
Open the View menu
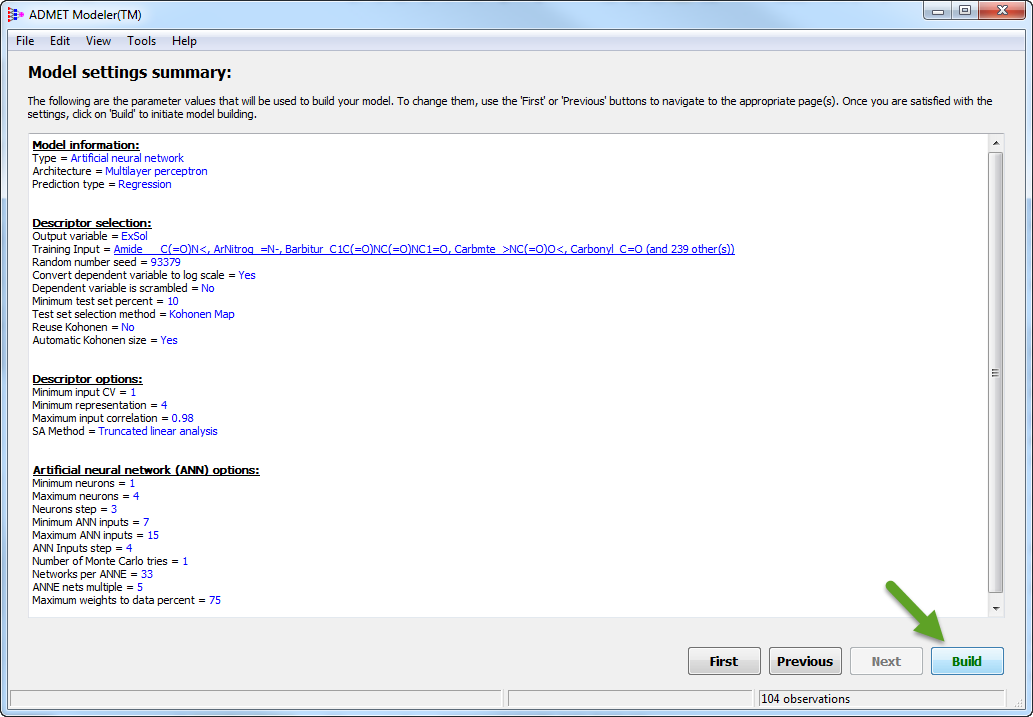point(98,41)
